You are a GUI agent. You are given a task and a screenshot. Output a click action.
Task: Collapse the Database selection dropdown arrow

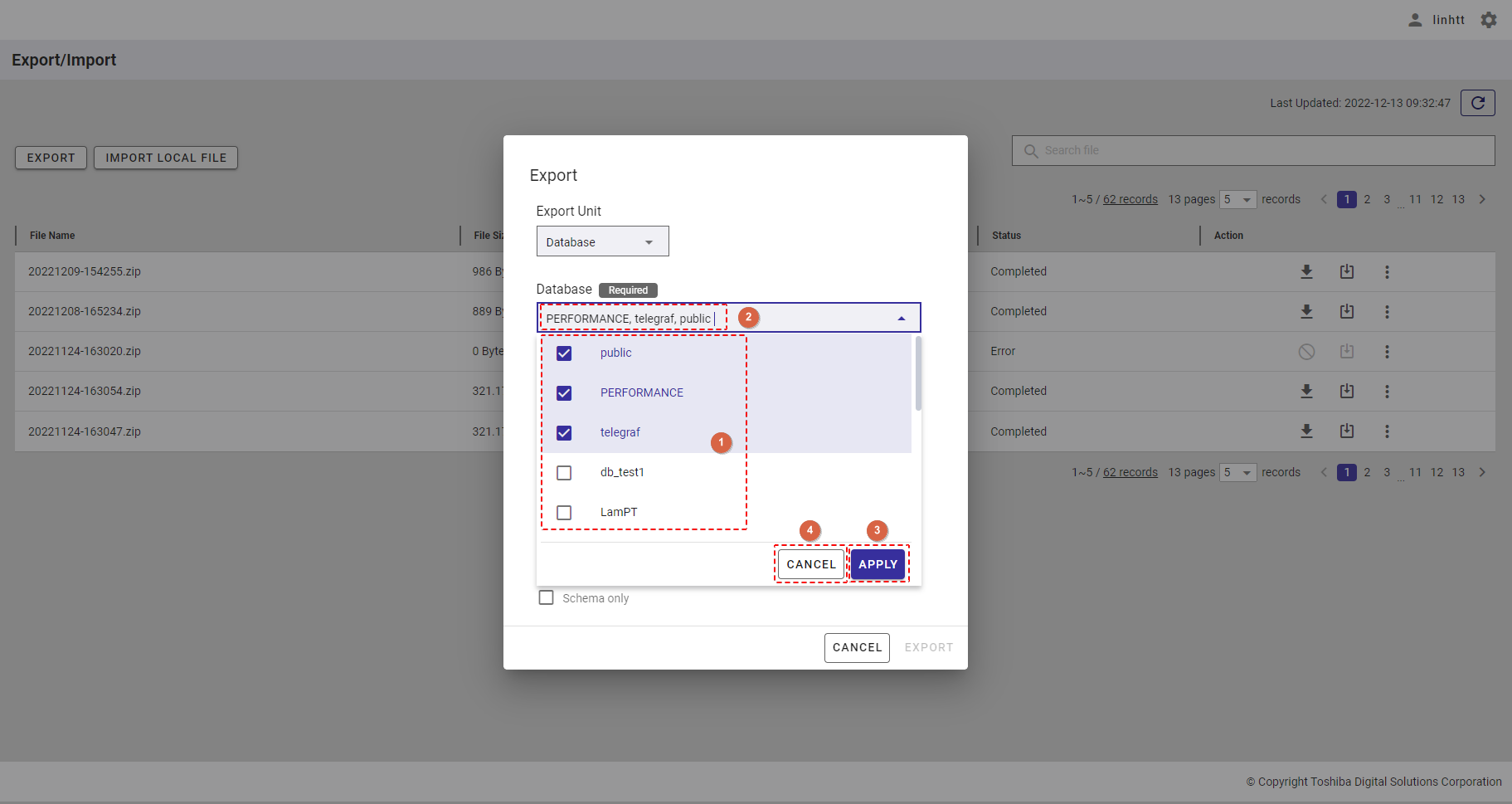coord(901,319)
